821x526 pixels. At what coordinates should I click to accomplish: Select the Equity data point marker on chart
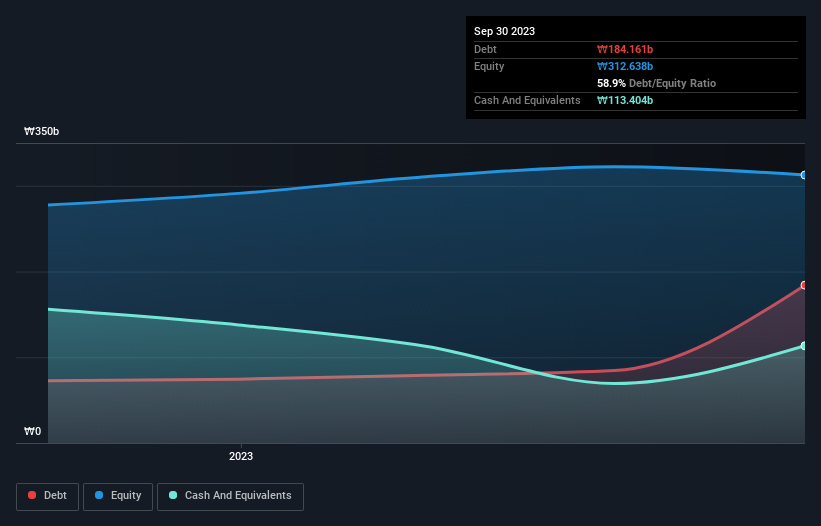[804, 175]
